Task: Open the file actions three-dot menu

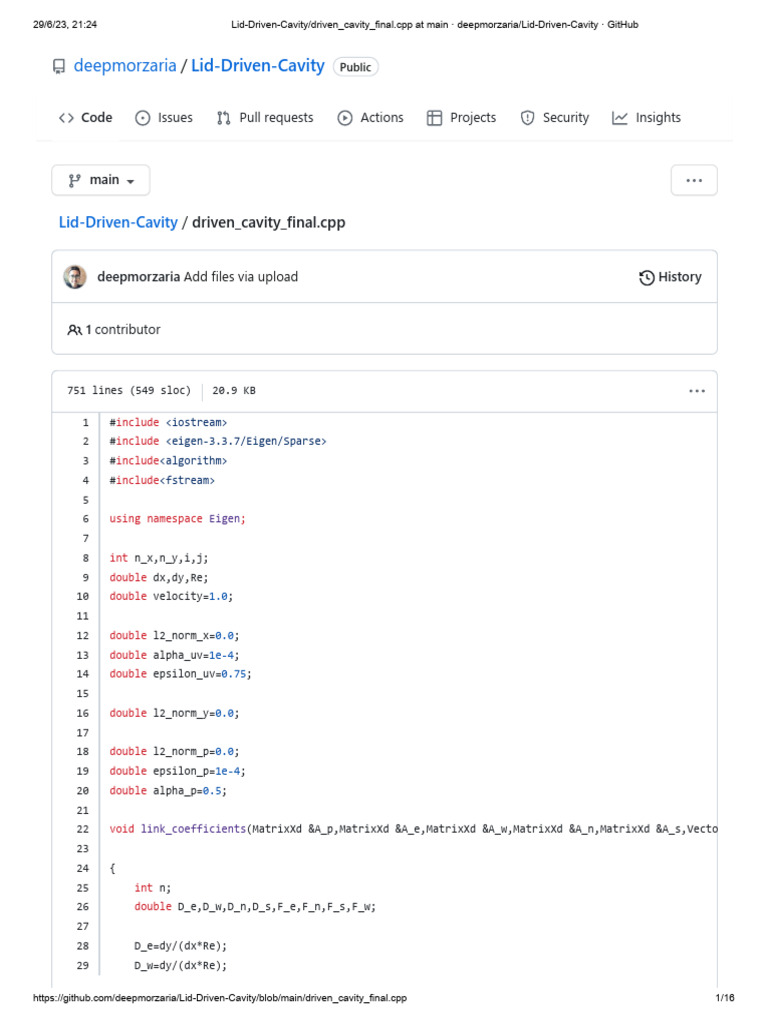Action: coord(696,391)
